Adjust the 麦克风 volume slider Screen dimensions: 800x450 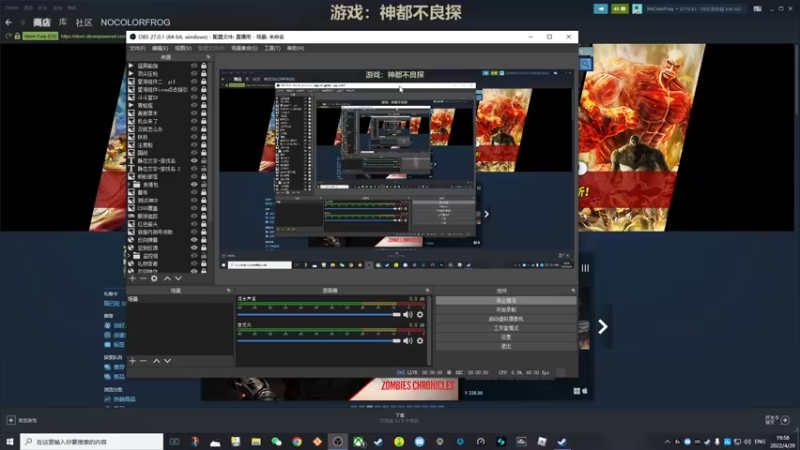[x=319, y=340]
